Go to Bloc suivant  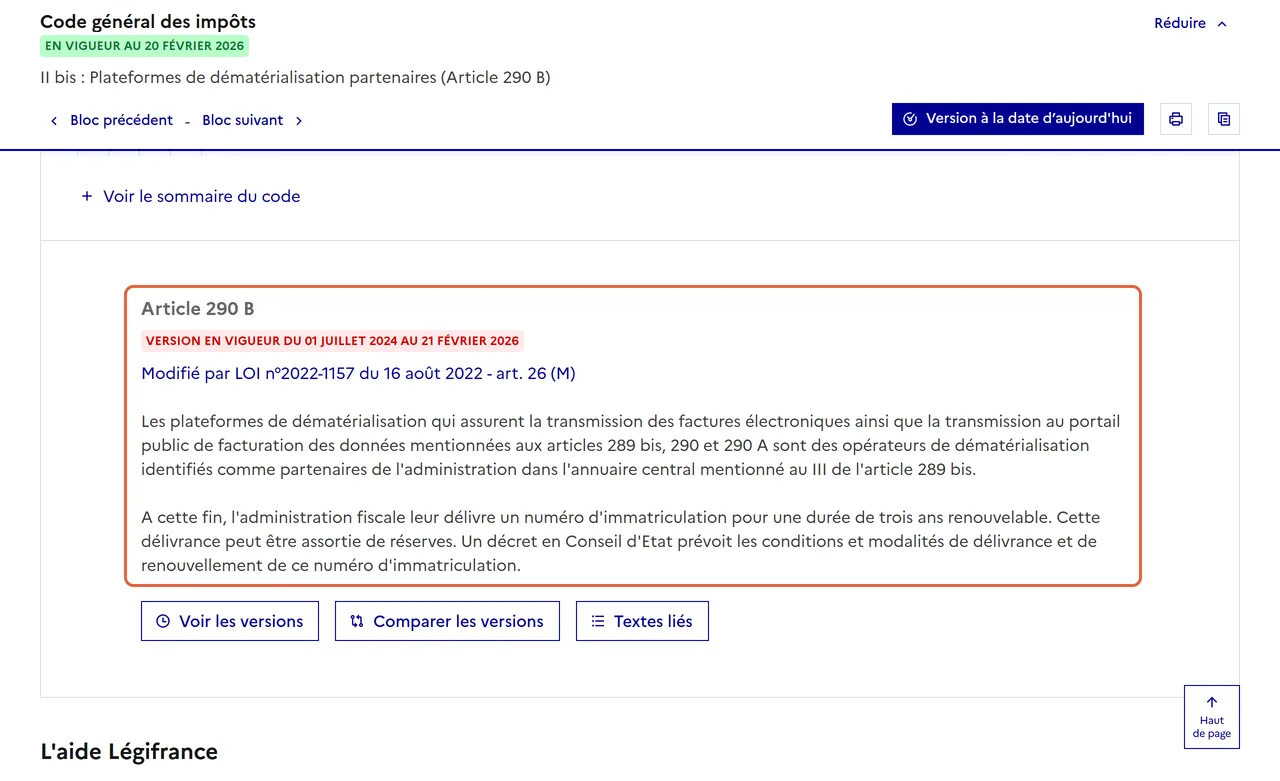point(253,120)
